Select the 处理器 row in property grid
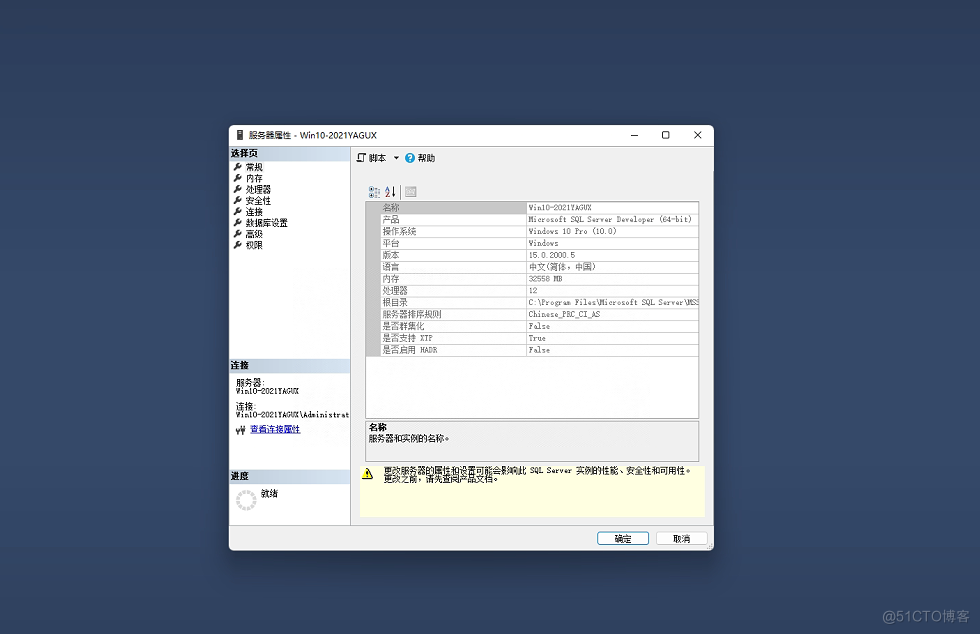The width and height of the screenshot is (980, 634). [532, 291]
